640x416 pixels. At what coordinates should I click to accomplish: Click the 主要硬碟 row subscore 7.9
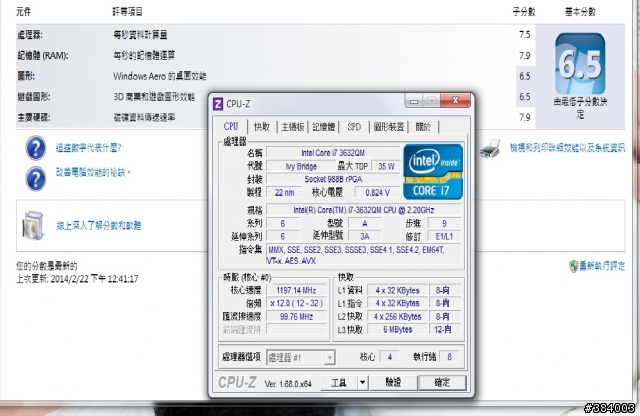point(524,118)
